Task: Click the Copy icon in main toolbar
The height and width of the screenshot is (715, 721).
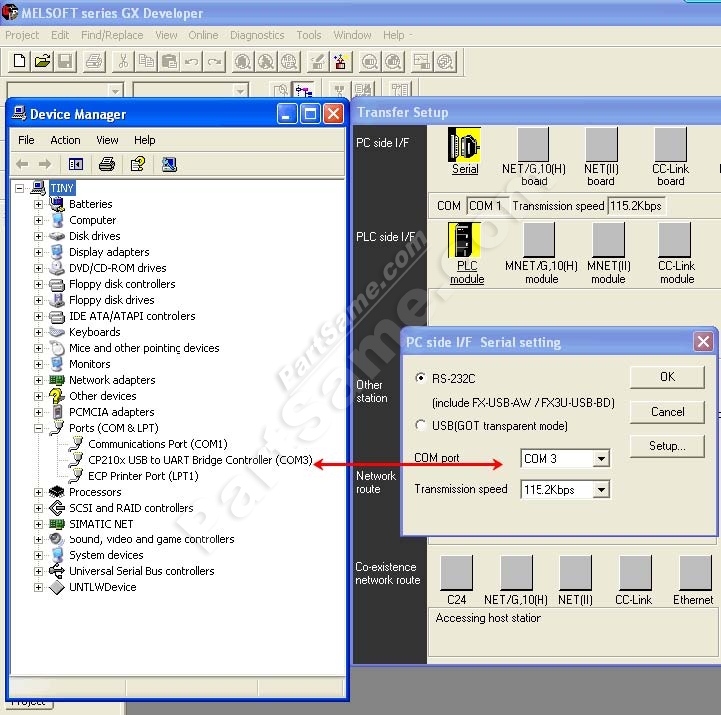Action: pos(146,61)
